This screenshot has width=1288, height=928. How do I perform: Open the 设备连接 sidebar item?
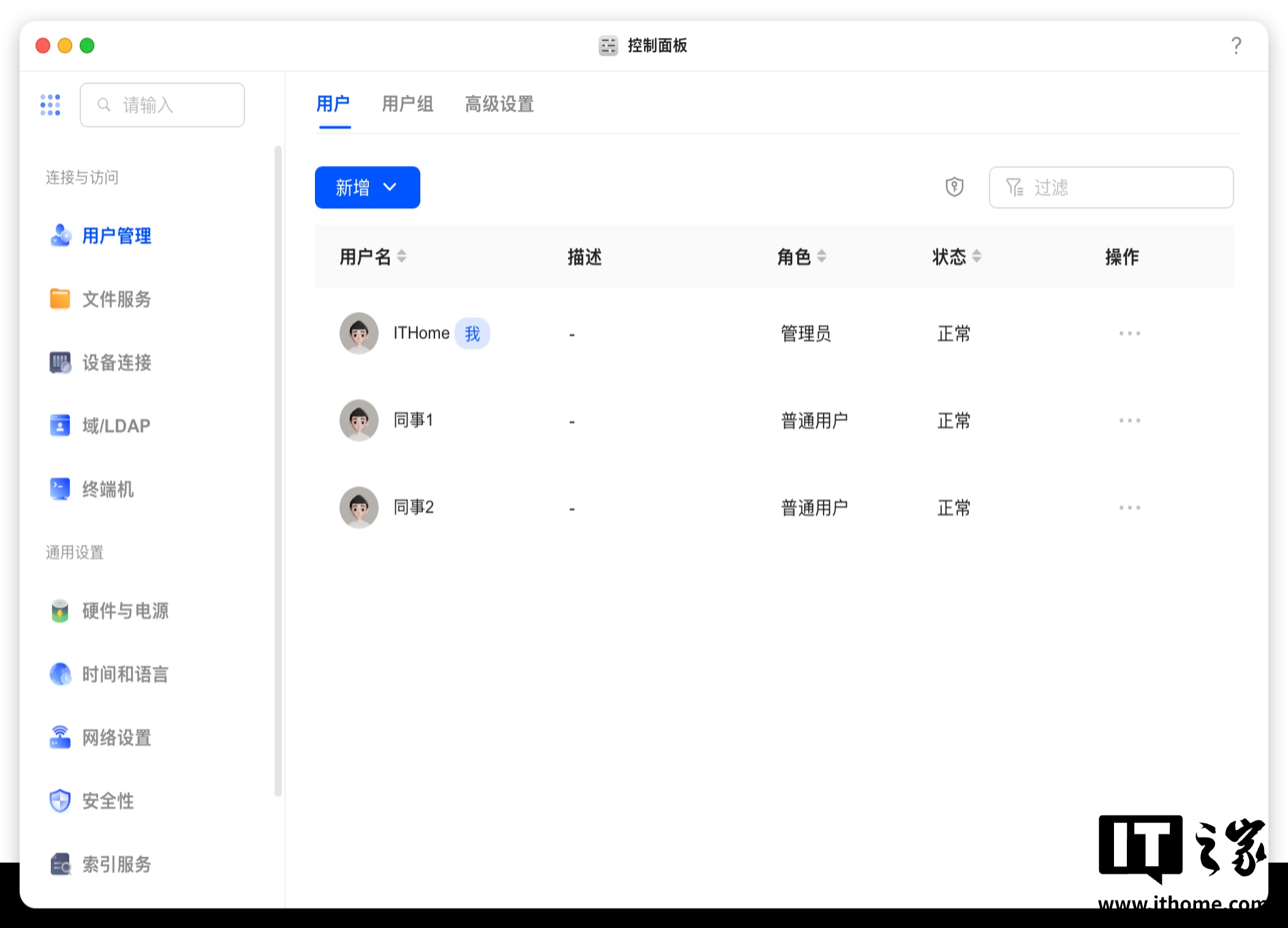coord(101,362)
